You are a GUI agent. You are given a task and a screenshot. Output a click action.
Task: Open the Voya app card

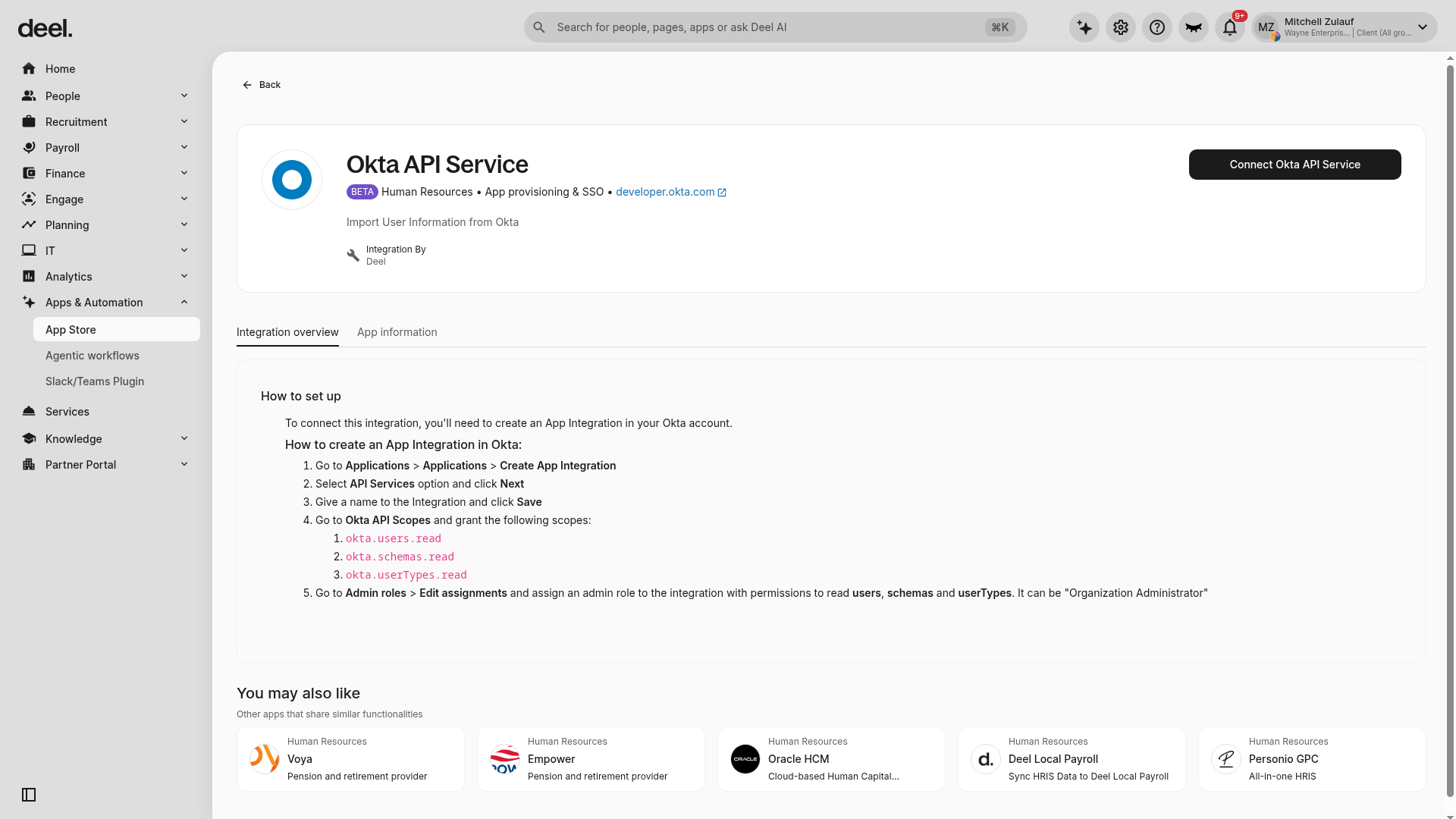point(350,759)
